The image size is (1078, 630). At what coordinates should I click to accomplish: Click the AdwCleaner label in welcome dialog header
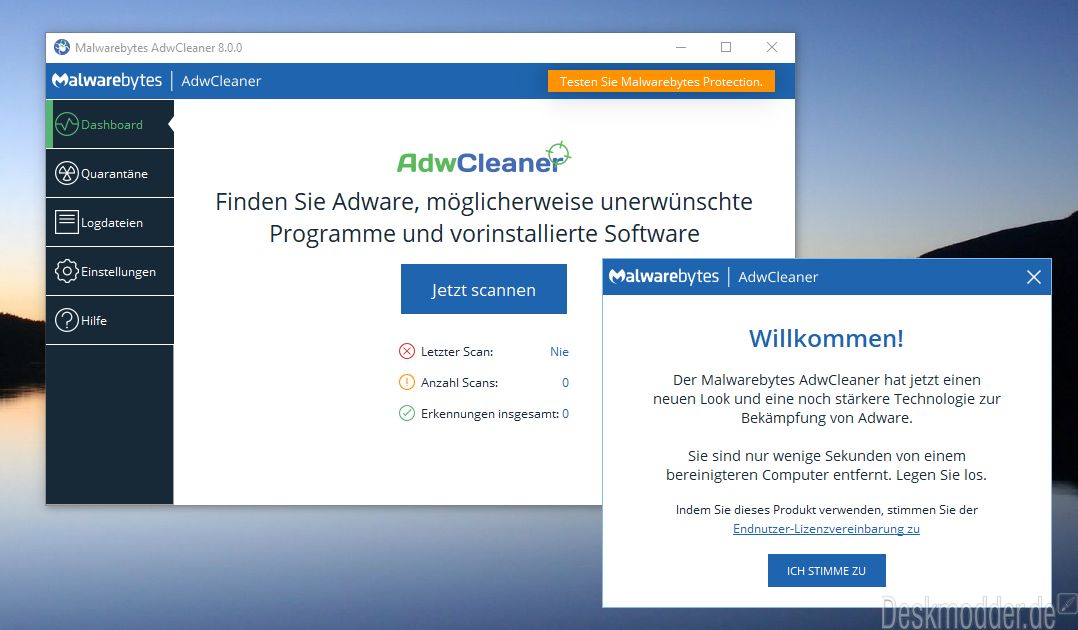[778, 277]
